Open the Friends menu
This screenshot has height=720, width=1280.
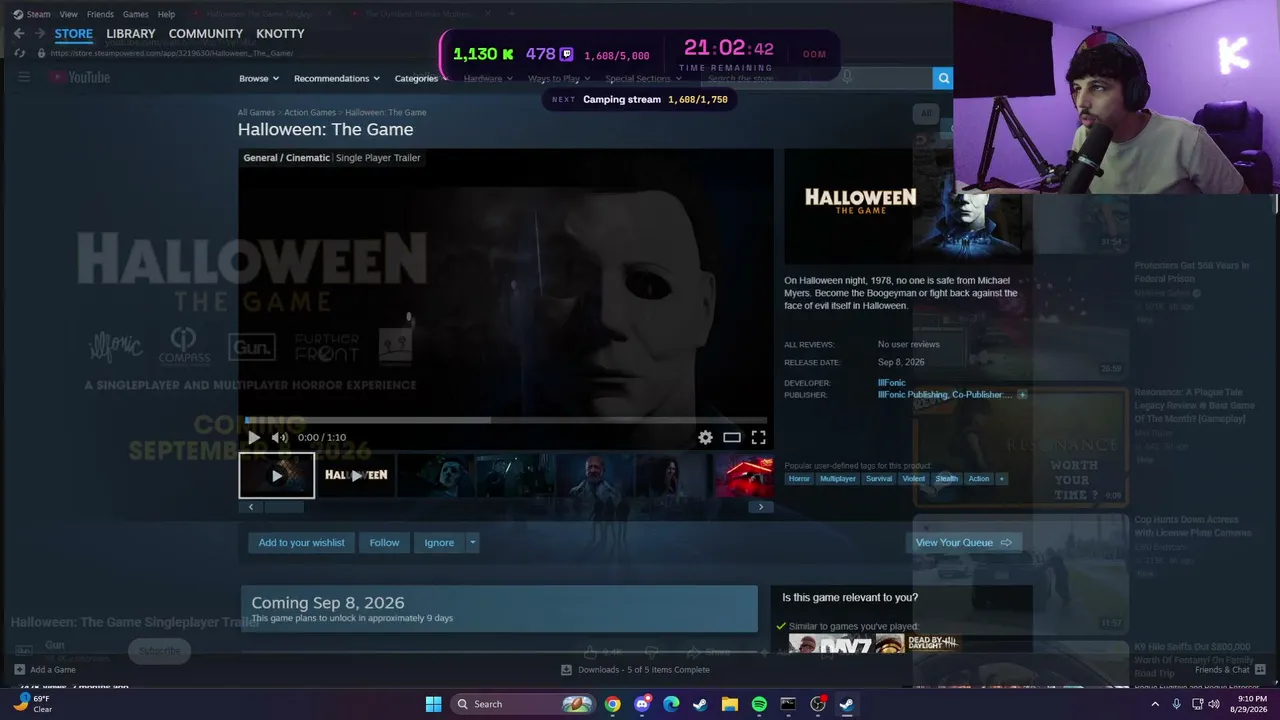point(100,14)
